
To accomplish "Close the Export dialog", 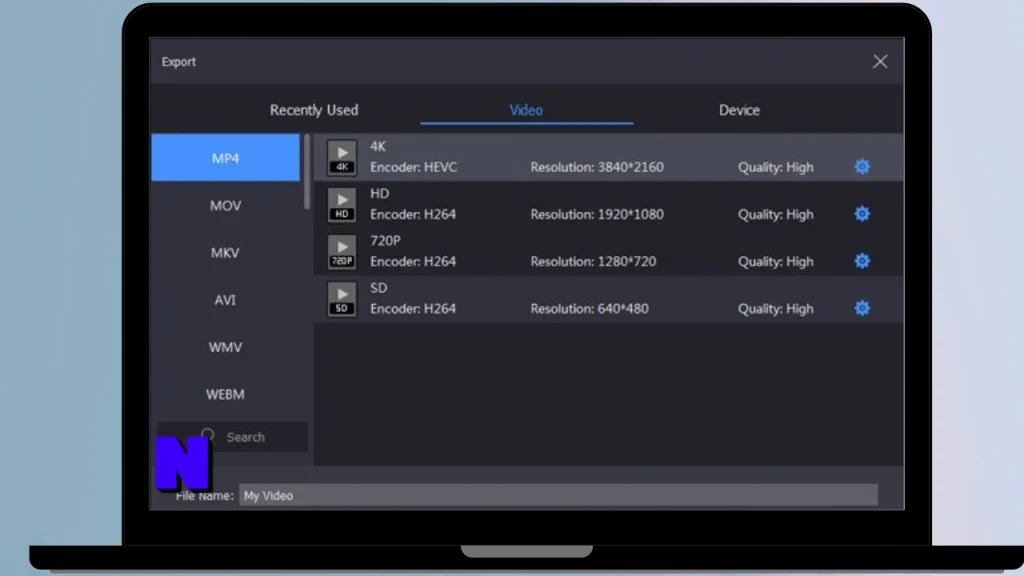I will (x=880, y=61).
